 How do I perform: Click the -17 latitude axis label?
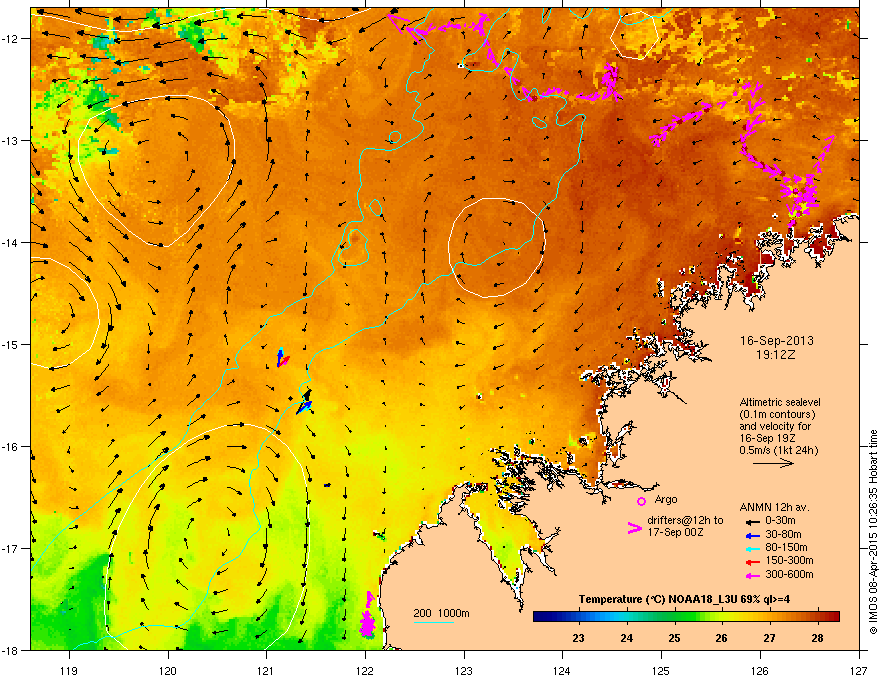point(10,548)
